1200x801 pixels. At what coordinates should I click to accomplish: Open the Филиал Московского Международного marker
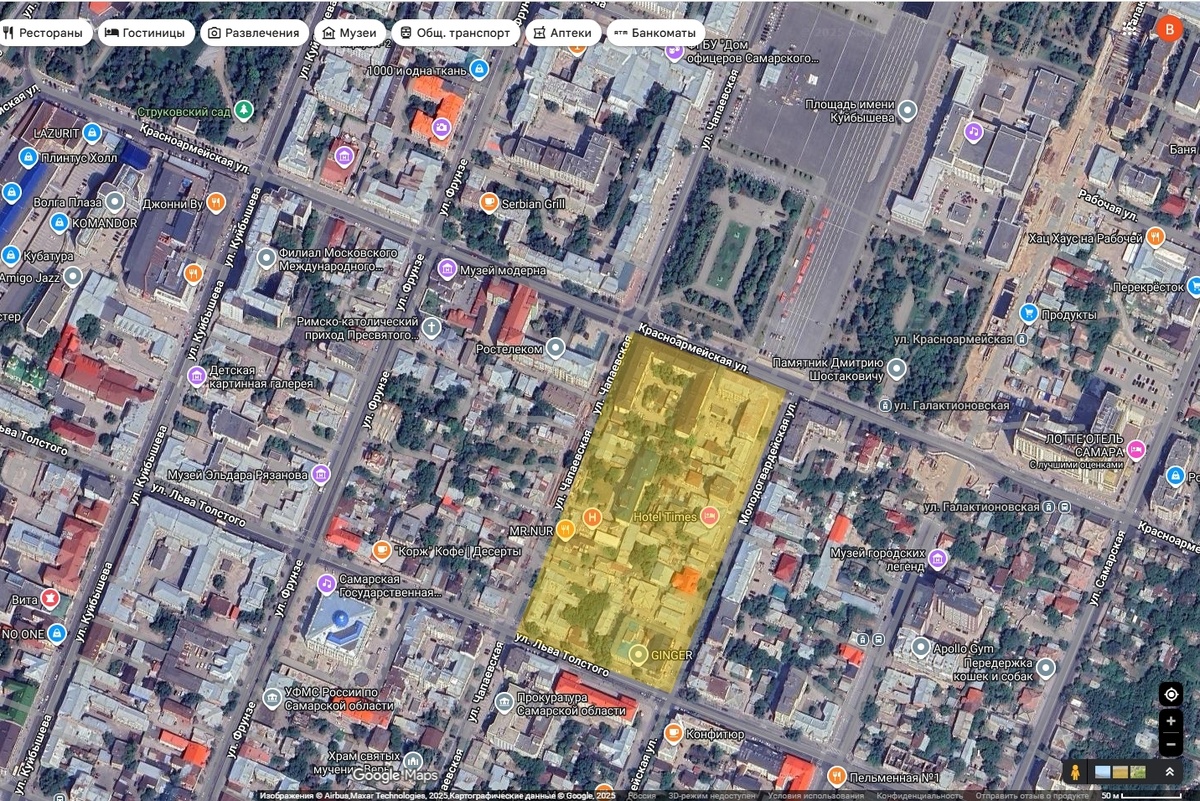(x=265, y=260)
